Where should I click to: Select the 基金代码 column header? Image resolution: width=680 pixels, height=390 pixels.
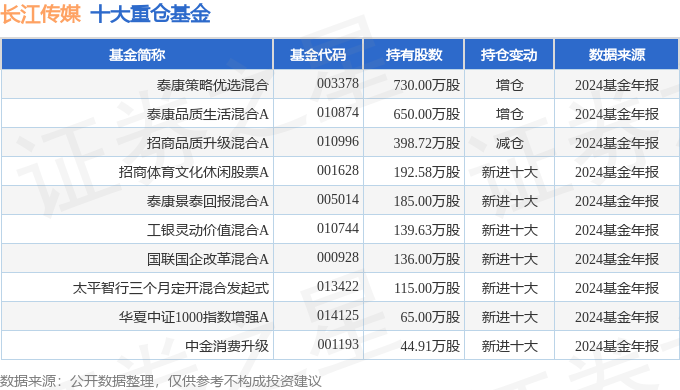tap(318, 55)
